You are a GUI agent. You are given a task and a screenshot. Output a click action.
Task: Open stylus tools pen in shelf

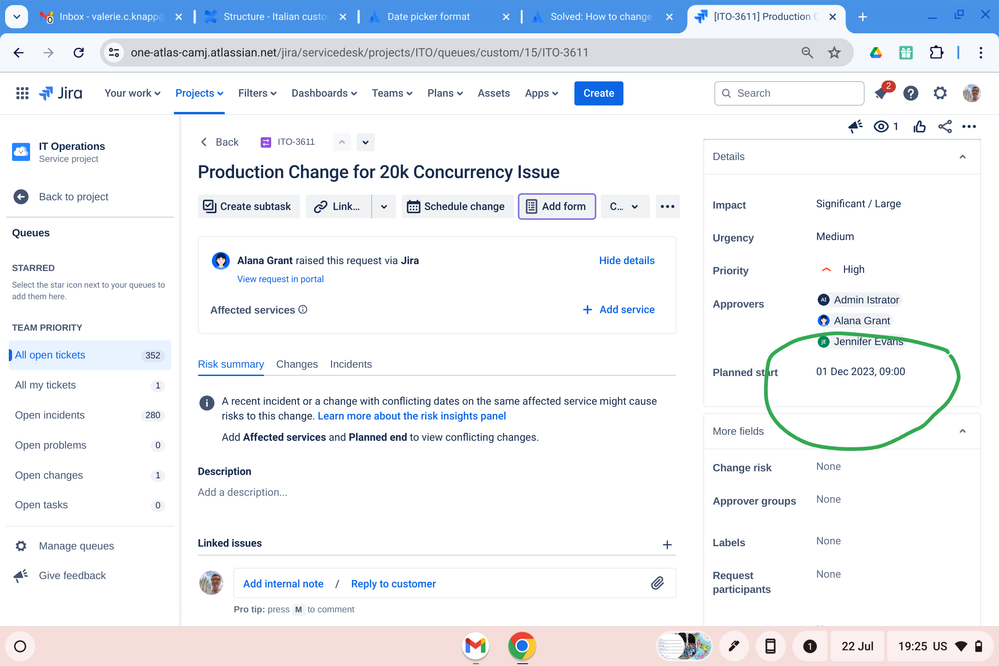[734, 646]
